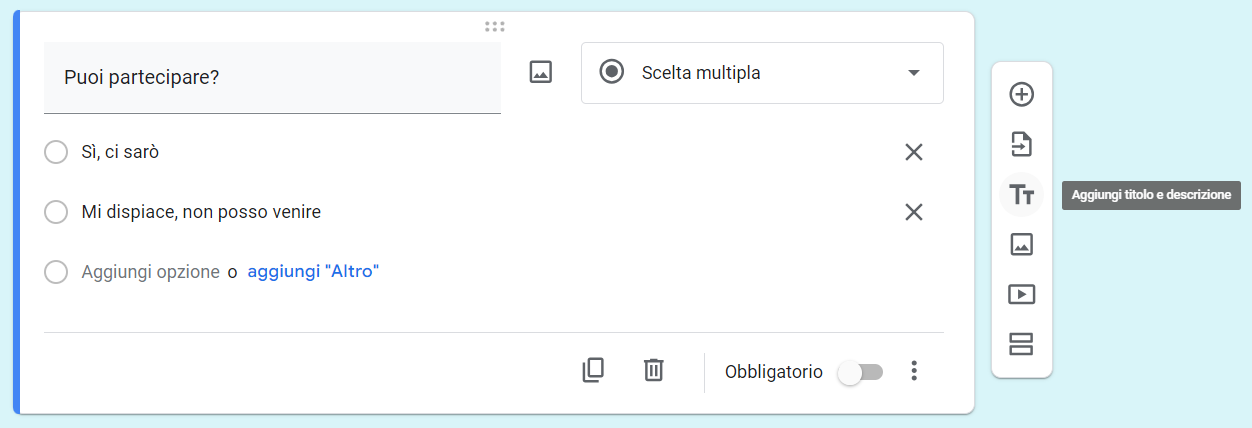
Task: Select "Mi dispiace, non posso venire" radio
Action: [x=56, y=213]
